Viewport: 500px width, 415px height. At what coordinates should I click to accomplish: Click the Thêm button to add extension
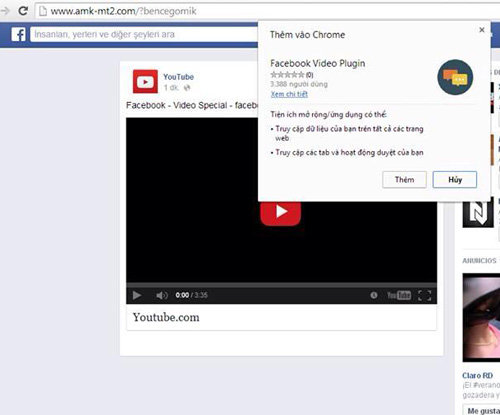pyautogui.click(x=404, y=180)
